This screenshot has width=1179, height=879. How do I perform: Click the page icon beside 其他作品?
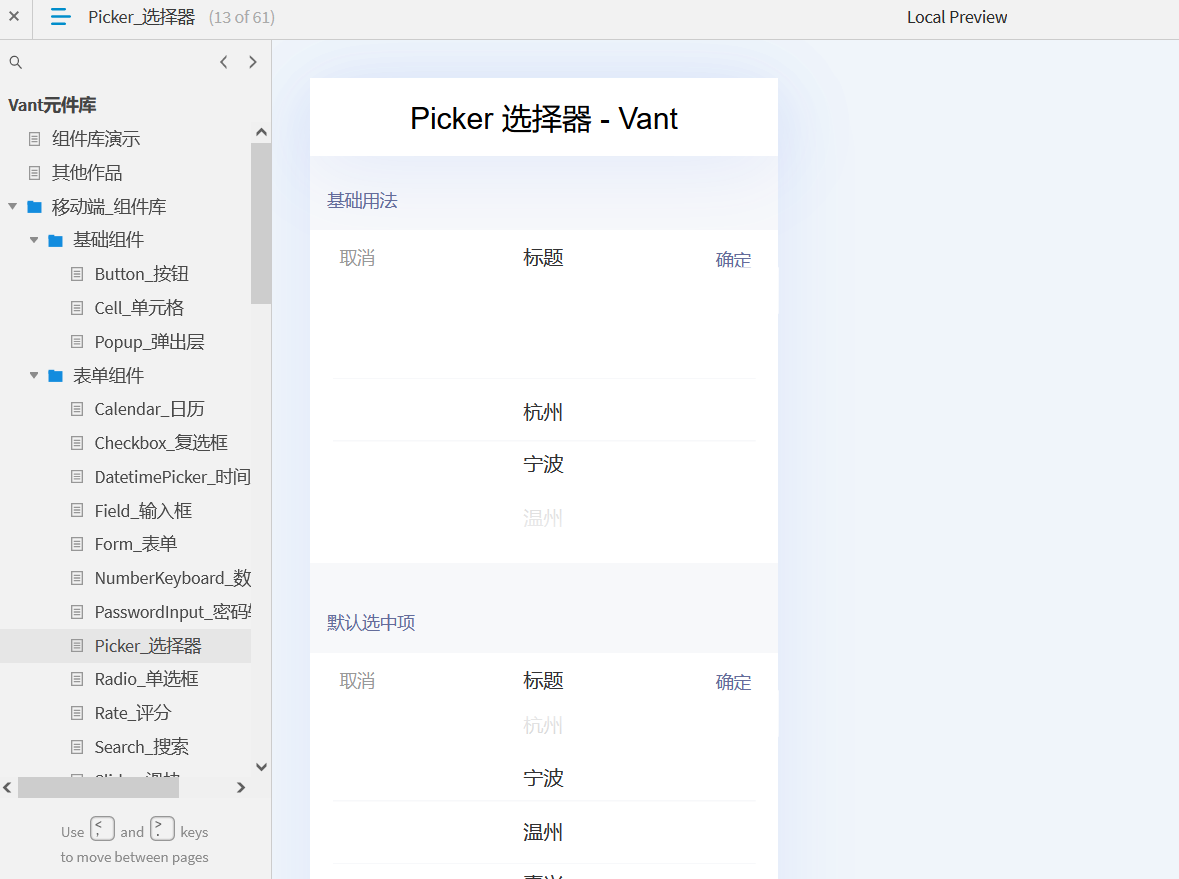(x=35, y=173)
